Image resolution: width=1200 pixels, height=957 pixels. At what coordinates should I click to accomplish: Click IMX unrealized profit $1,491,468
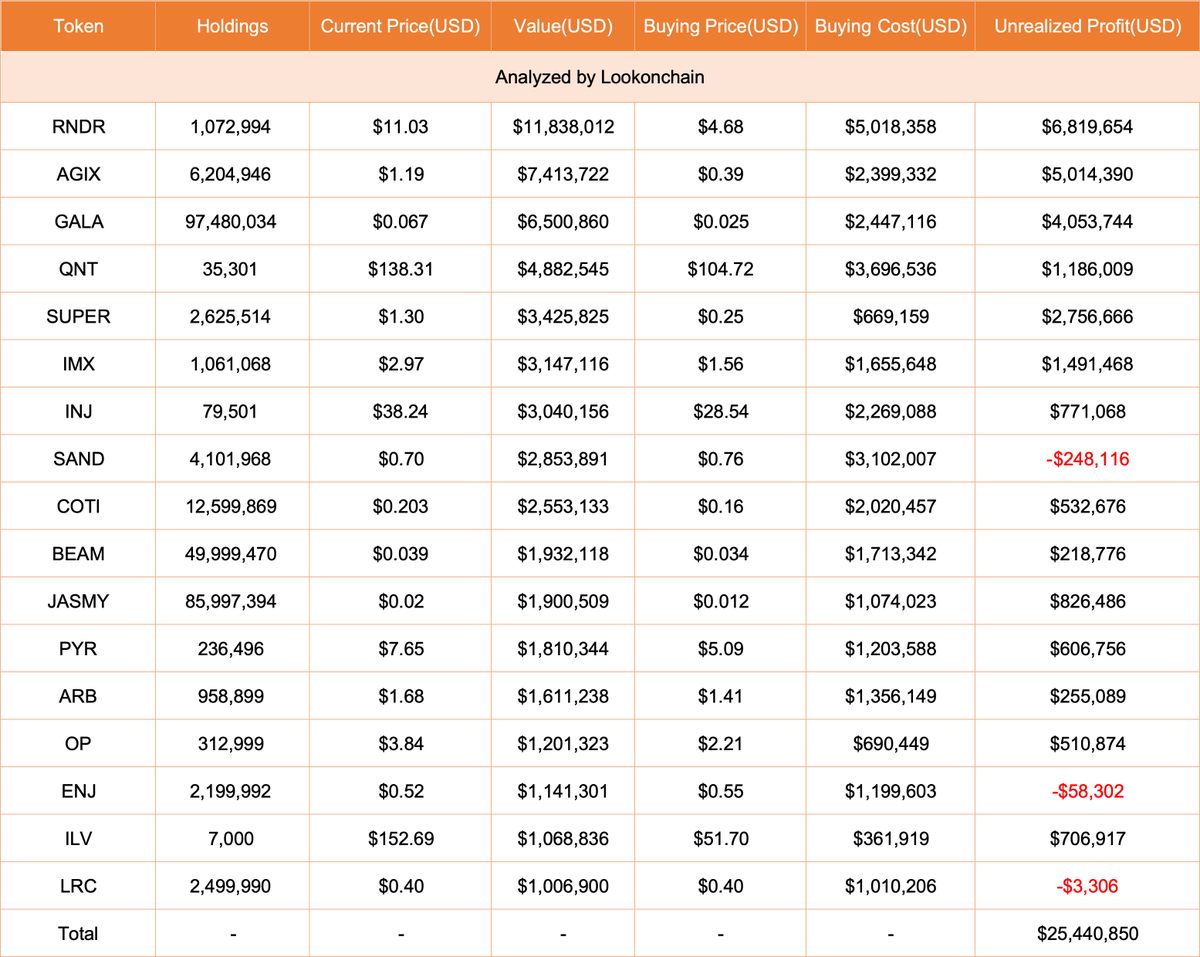point(1088,364)
